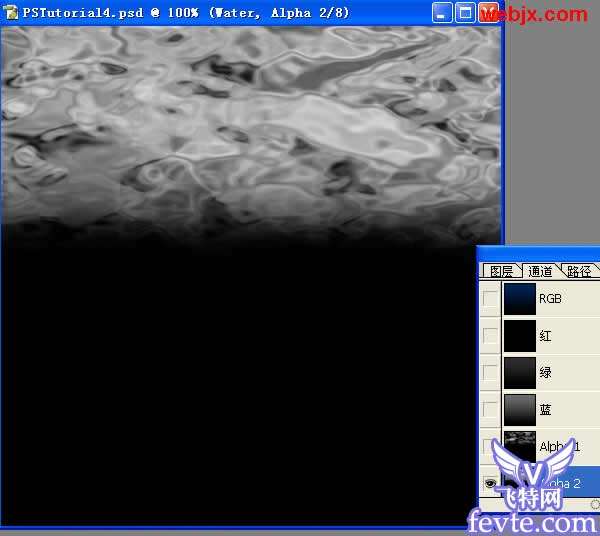Turn on visibility of the 蓝 (Blue) channel
The image size is (600, 536).
490,409
